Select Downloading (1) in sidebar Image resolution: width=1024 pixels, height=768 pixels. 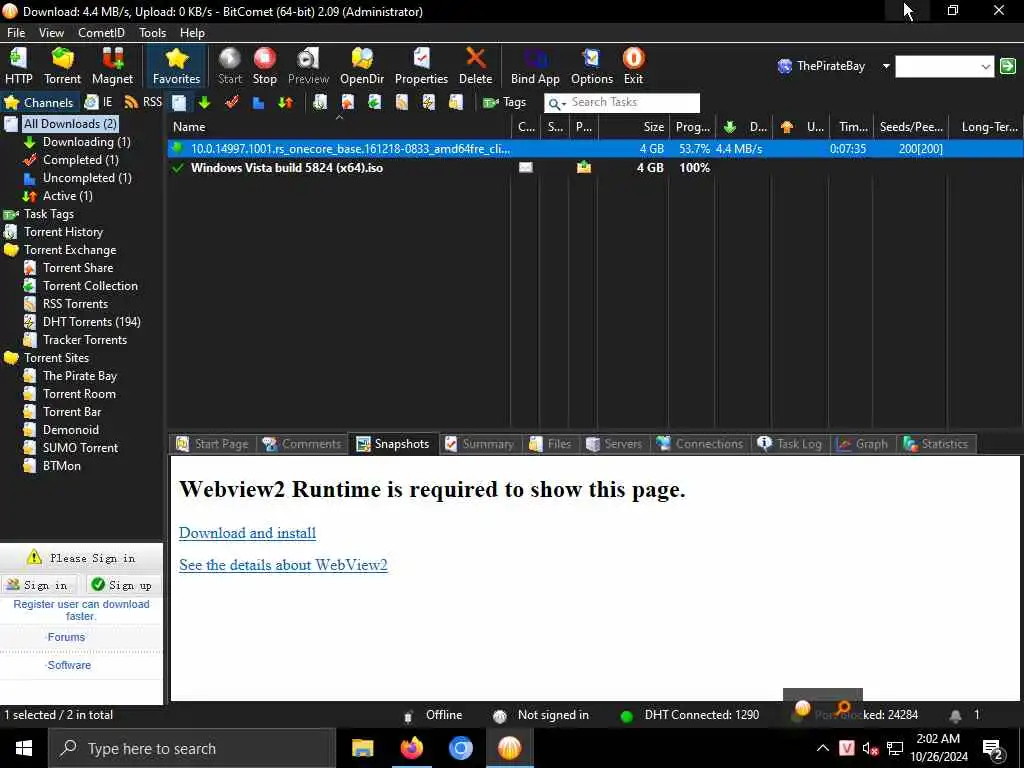pyautogui.click(x=86, y=142)
